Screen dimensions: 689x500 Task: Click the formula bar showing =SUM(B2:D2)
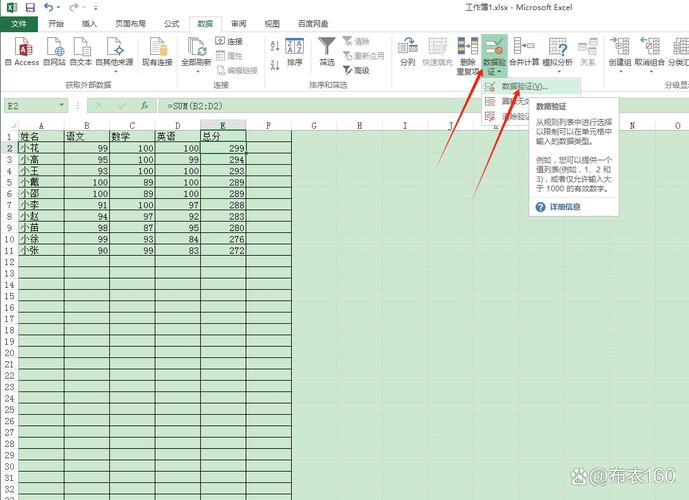[x=423, y=105]
